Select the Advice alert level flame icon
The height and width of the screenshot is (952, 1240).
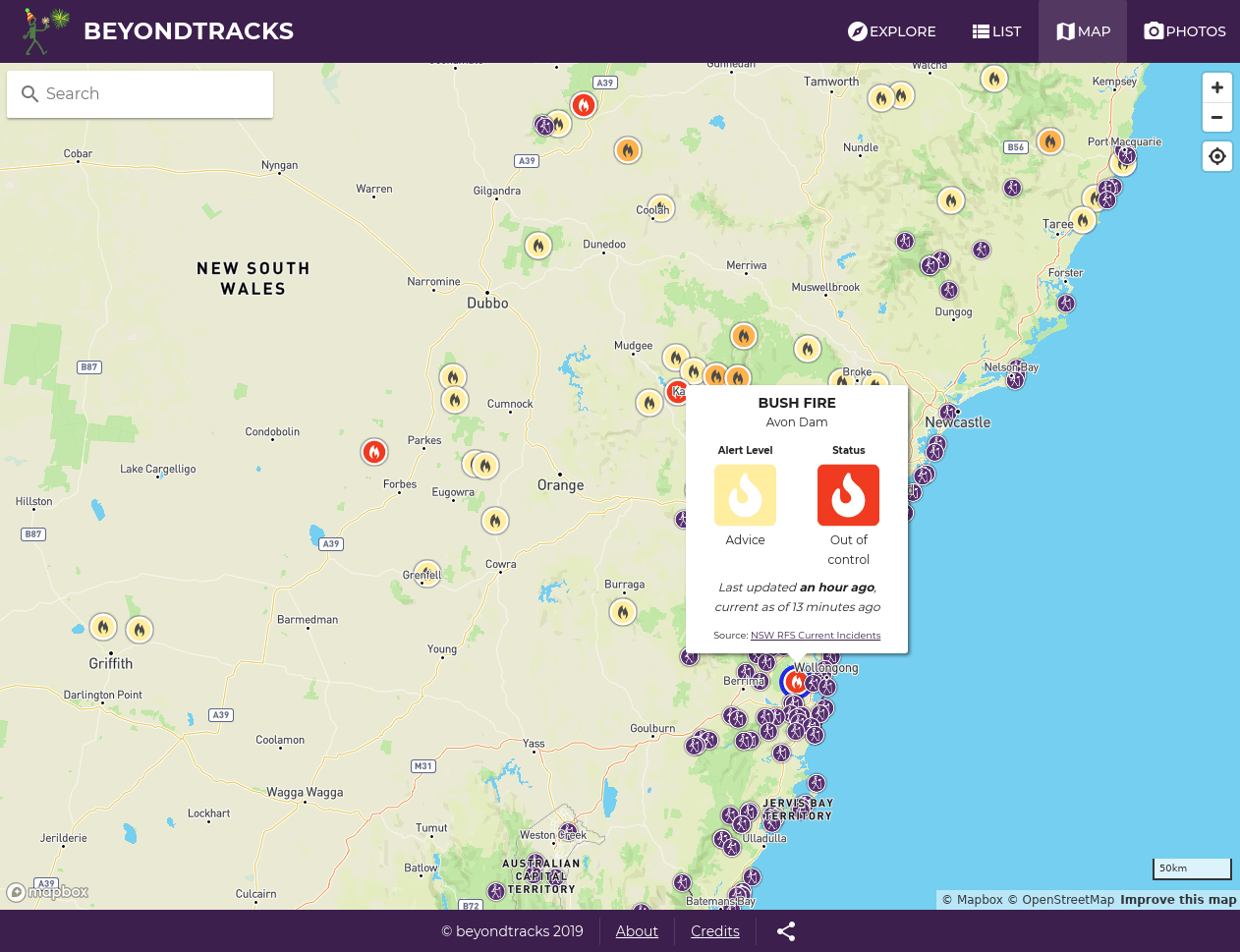coord(745,495)
